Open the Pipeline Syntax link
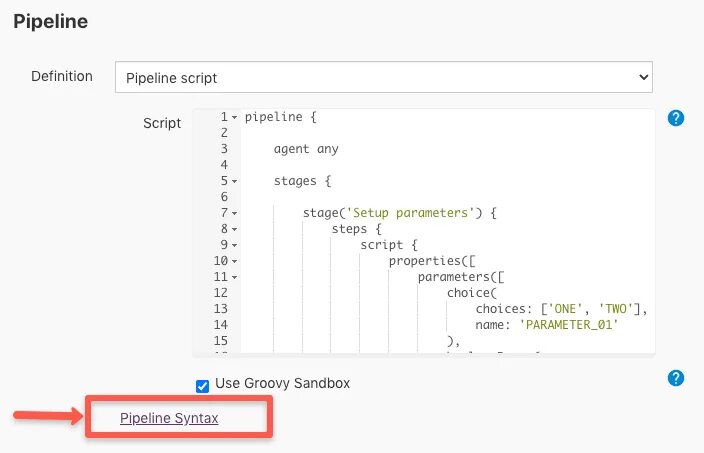This screenshot has width=704, height=453. point(169,418)
